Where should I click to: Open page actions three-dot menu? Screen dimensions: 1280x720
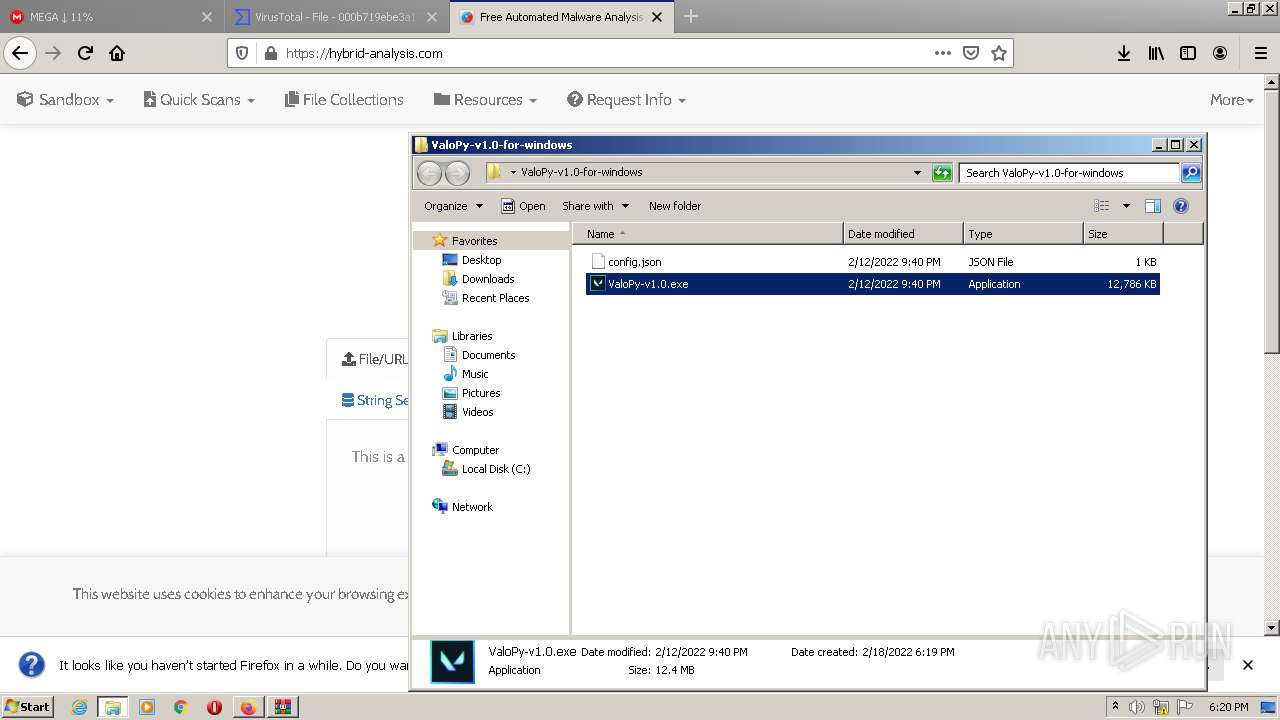coord(942,54)
